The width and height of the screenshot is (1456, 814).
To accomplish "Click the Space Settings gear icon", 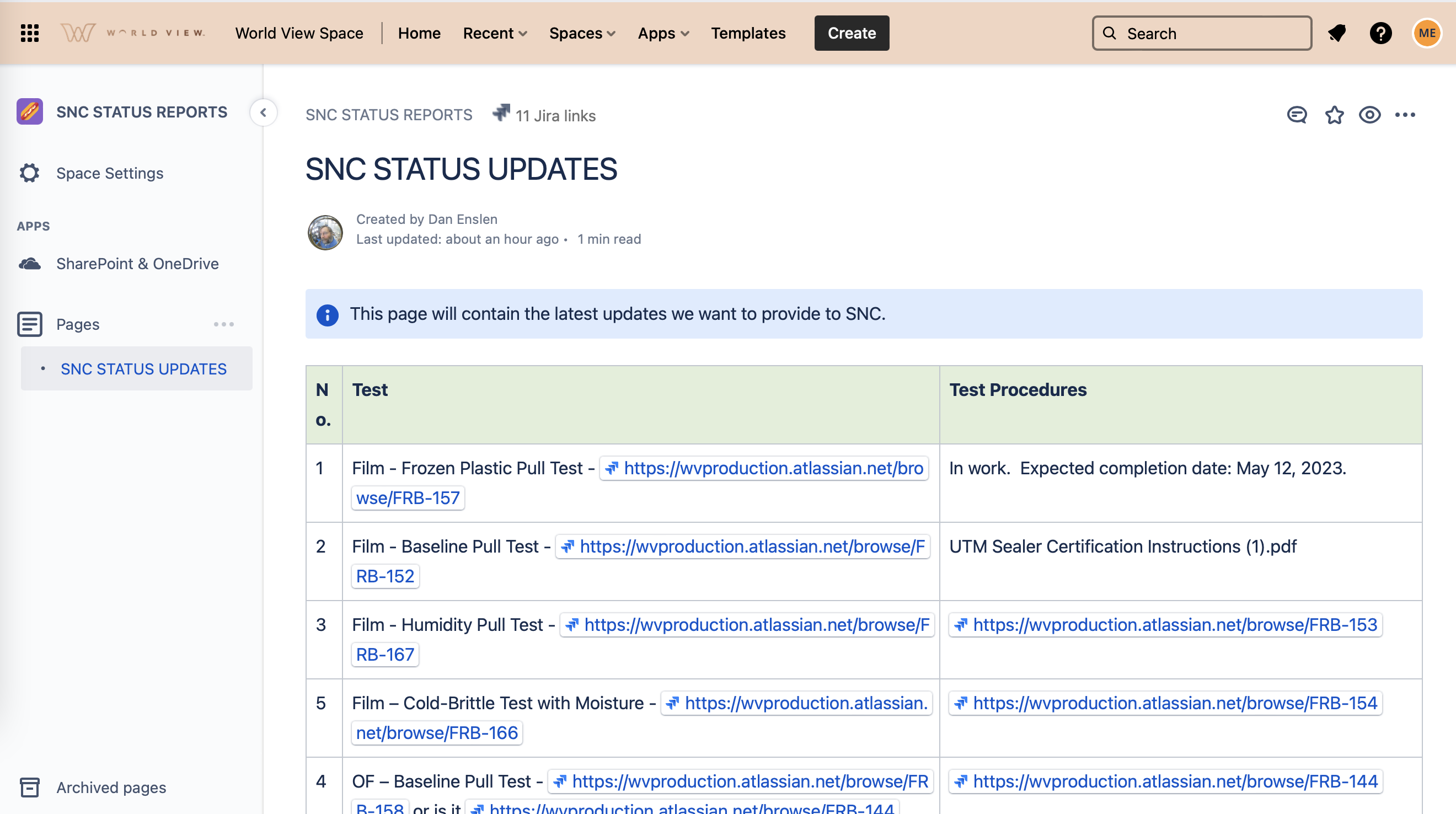I will point(29,173).
